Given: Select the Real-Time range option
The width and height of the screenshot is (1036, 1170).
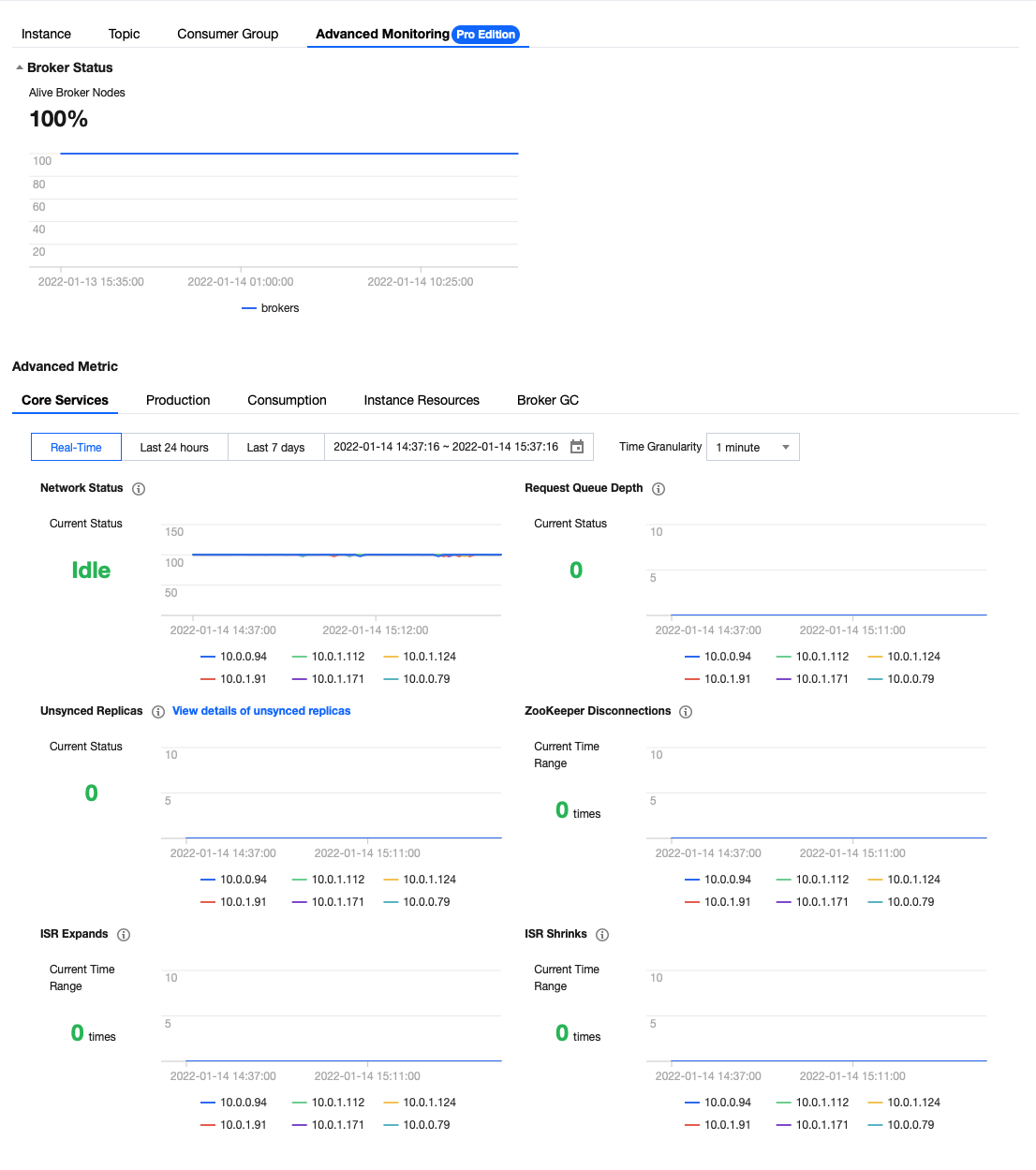Looking at the screenshot, I should pyautogui.click(x=76, y=447).
